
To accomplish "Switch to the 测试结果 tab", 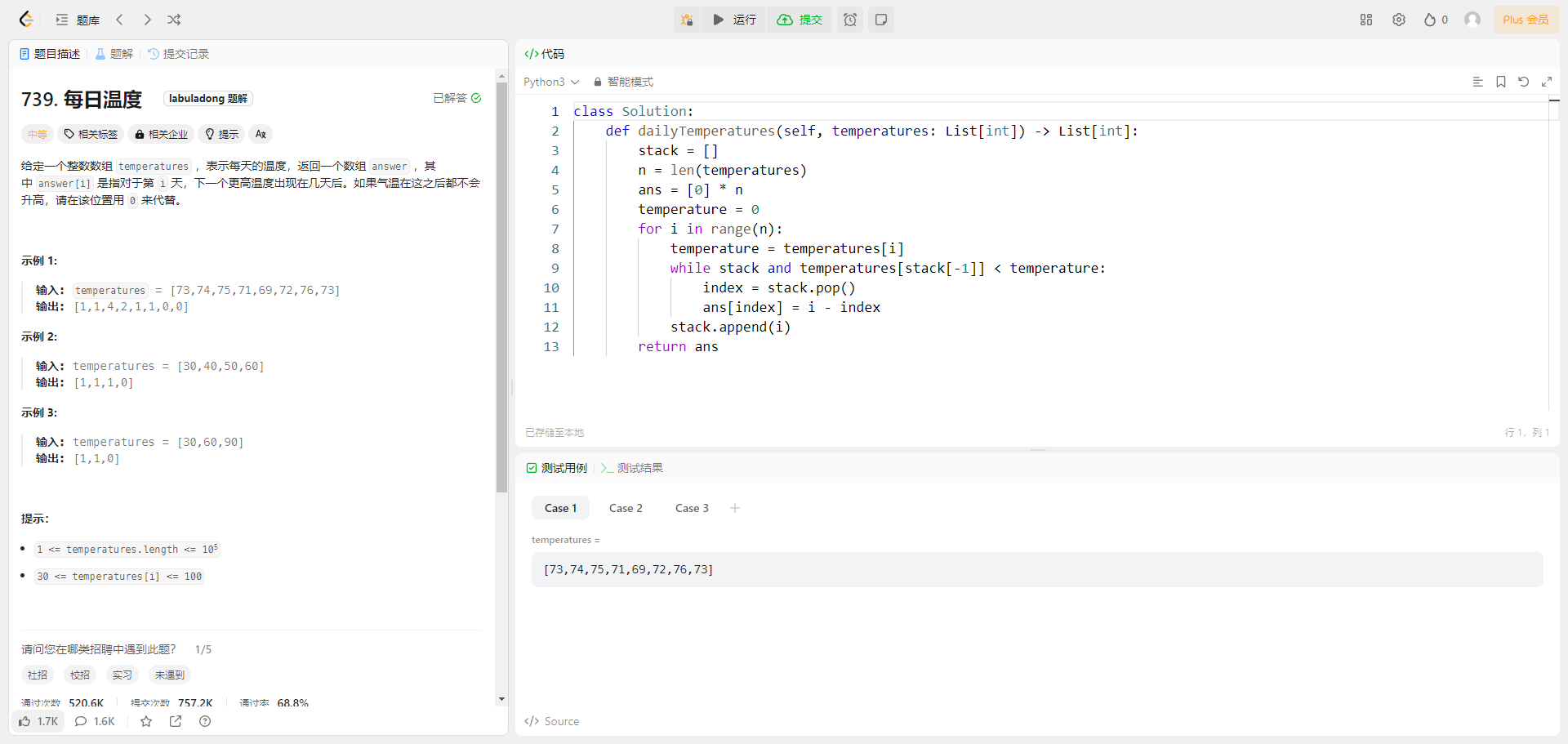I will click(632, 468).
